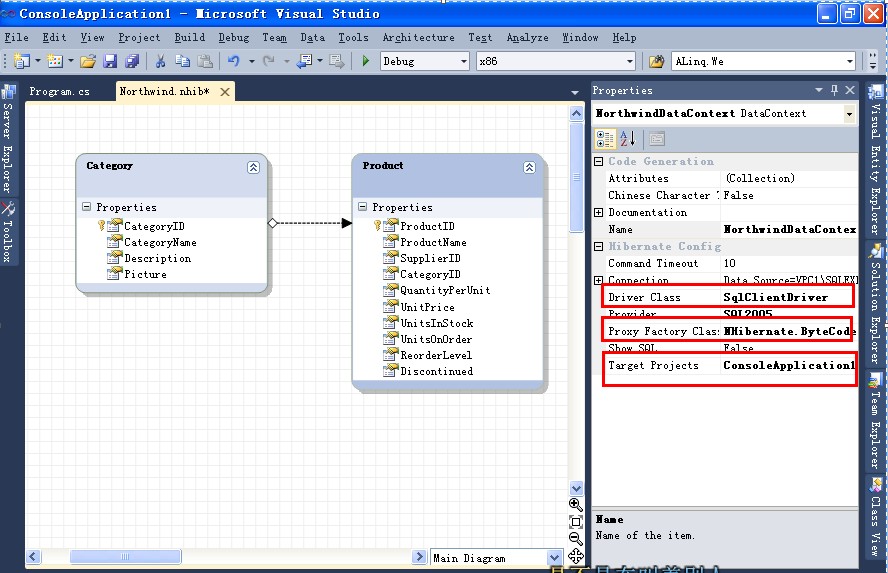Zoom out of the diagram
The width and height of the screenshot is (888, 573).
coord(575,539)
